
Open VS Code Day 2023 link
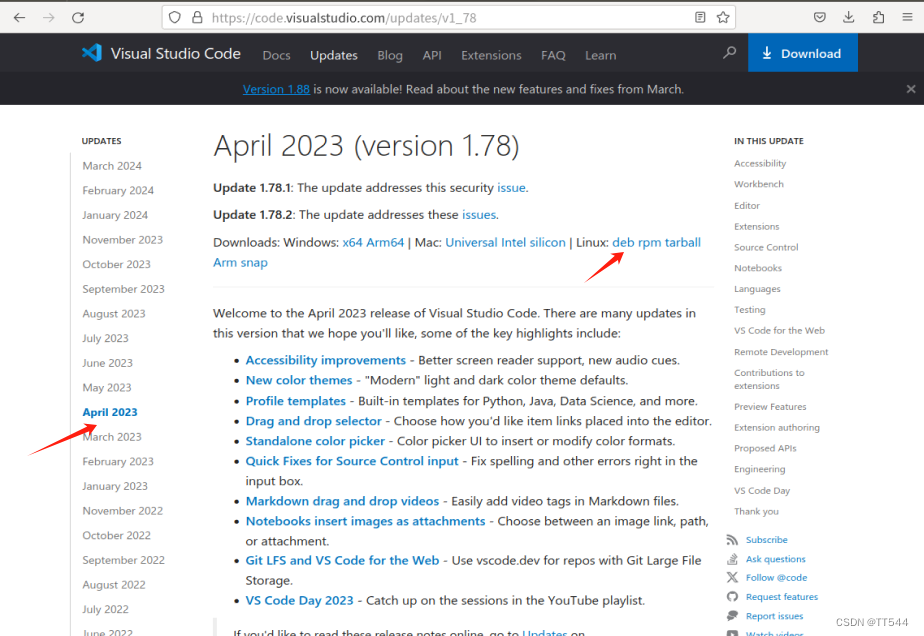click(x=299, y=601)
